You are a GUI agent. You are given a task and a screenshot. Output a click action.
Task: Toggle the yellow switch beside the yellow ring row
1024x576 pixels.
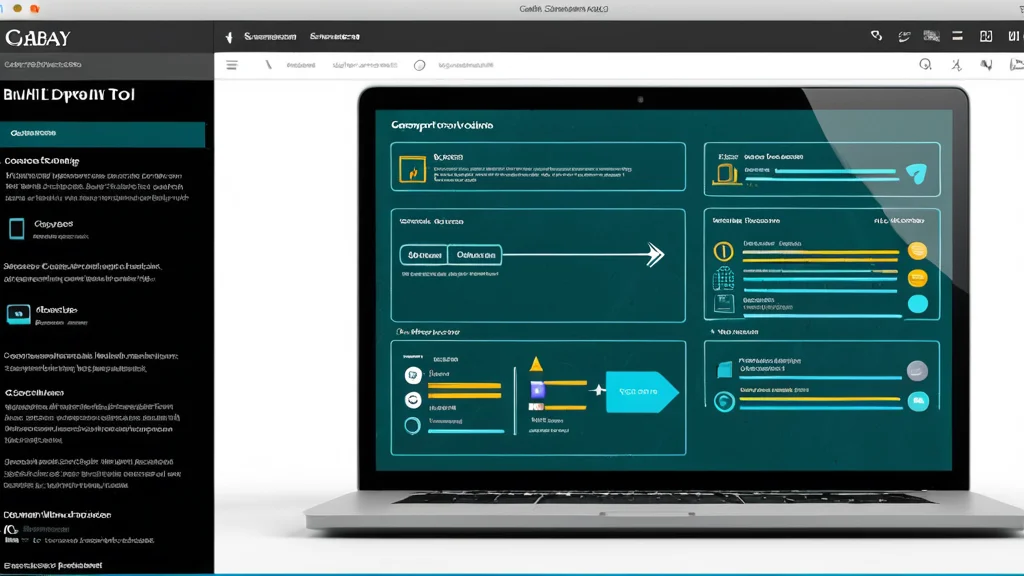pyautogui.click(x=917, y=251)
